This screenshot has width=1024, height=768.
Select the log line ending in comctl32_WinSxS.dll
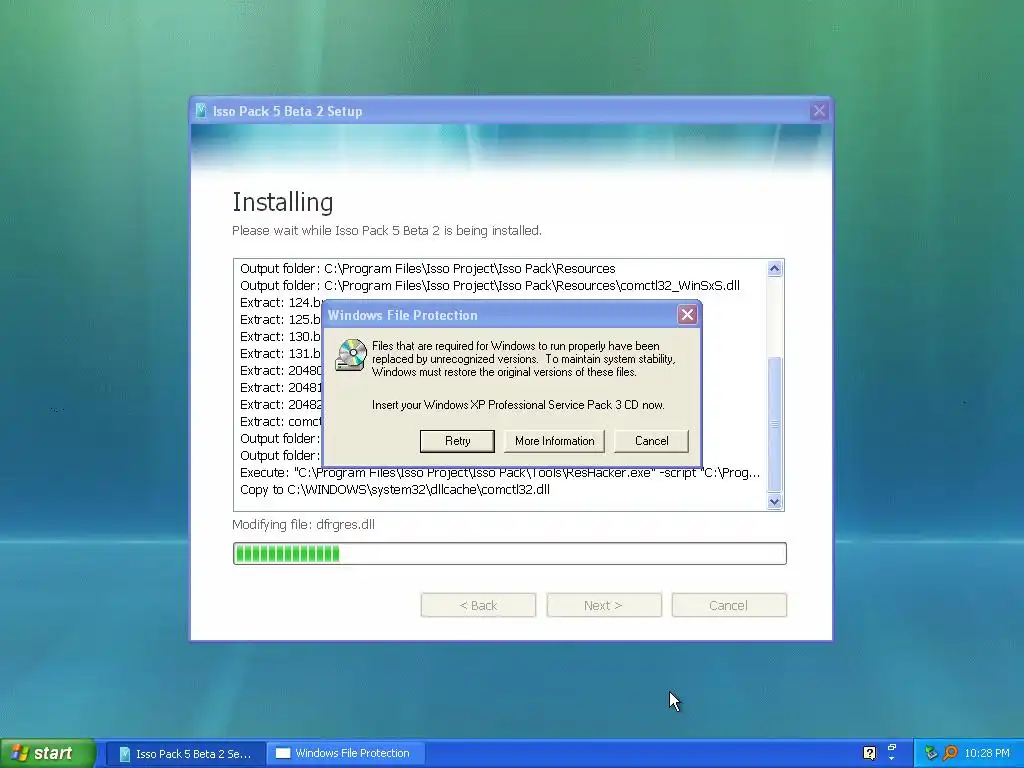click(490, 285)
